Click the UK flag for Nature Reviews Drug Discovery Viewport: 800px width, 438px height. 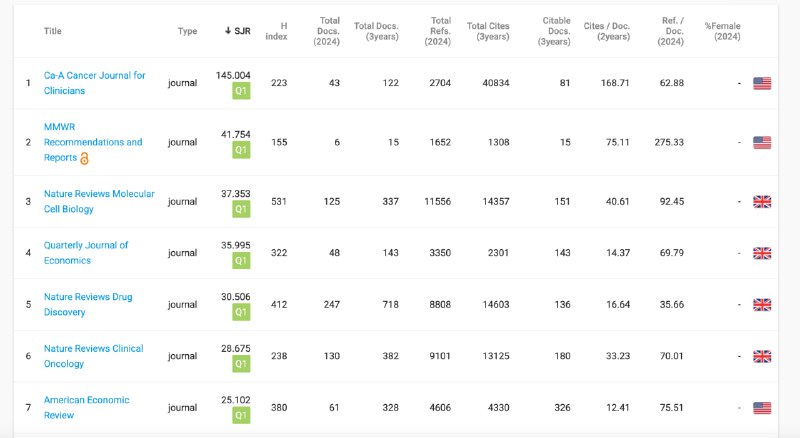(762, 305)
